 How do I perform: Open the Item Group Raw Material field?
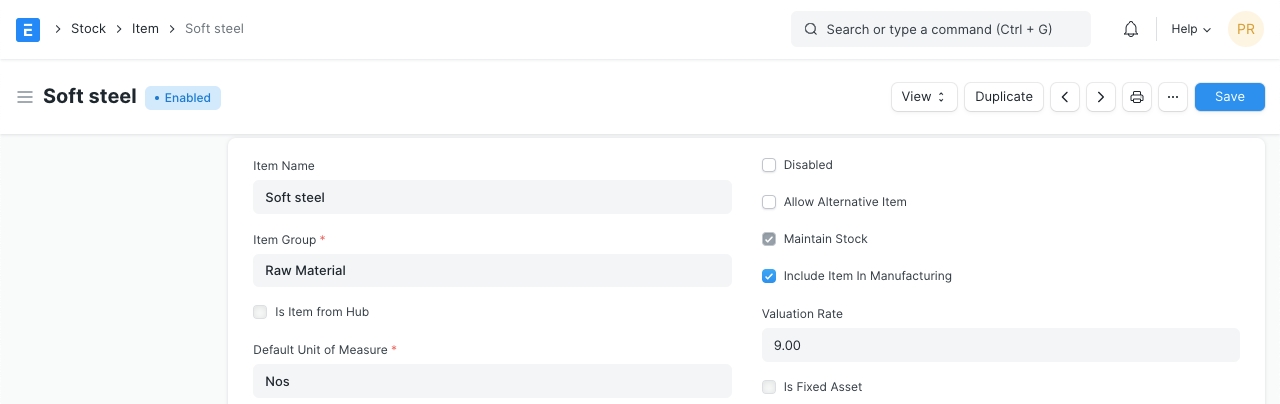pos(492,270)
